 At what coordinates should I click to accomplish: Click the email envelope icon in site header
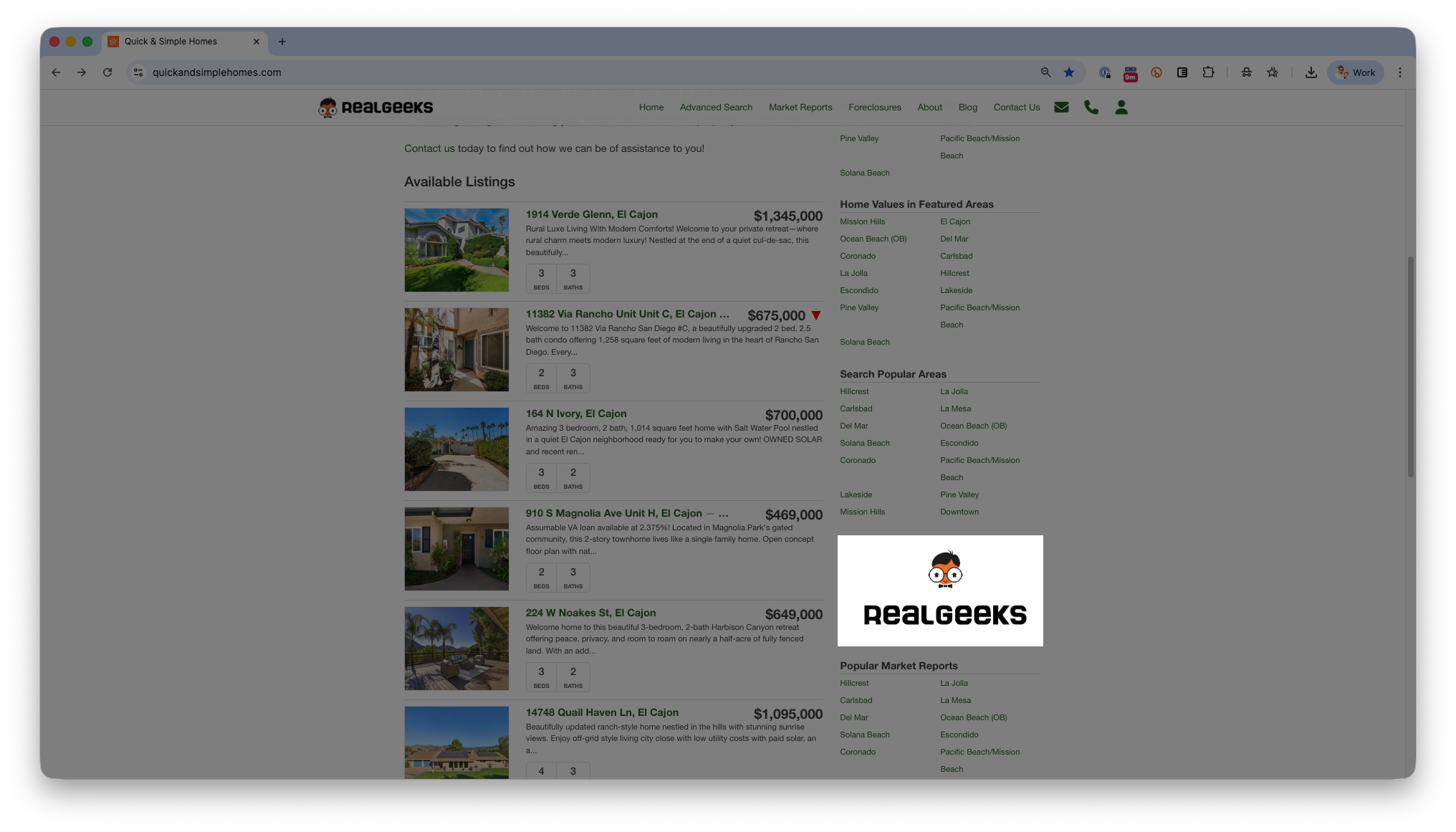(1061, 107)
